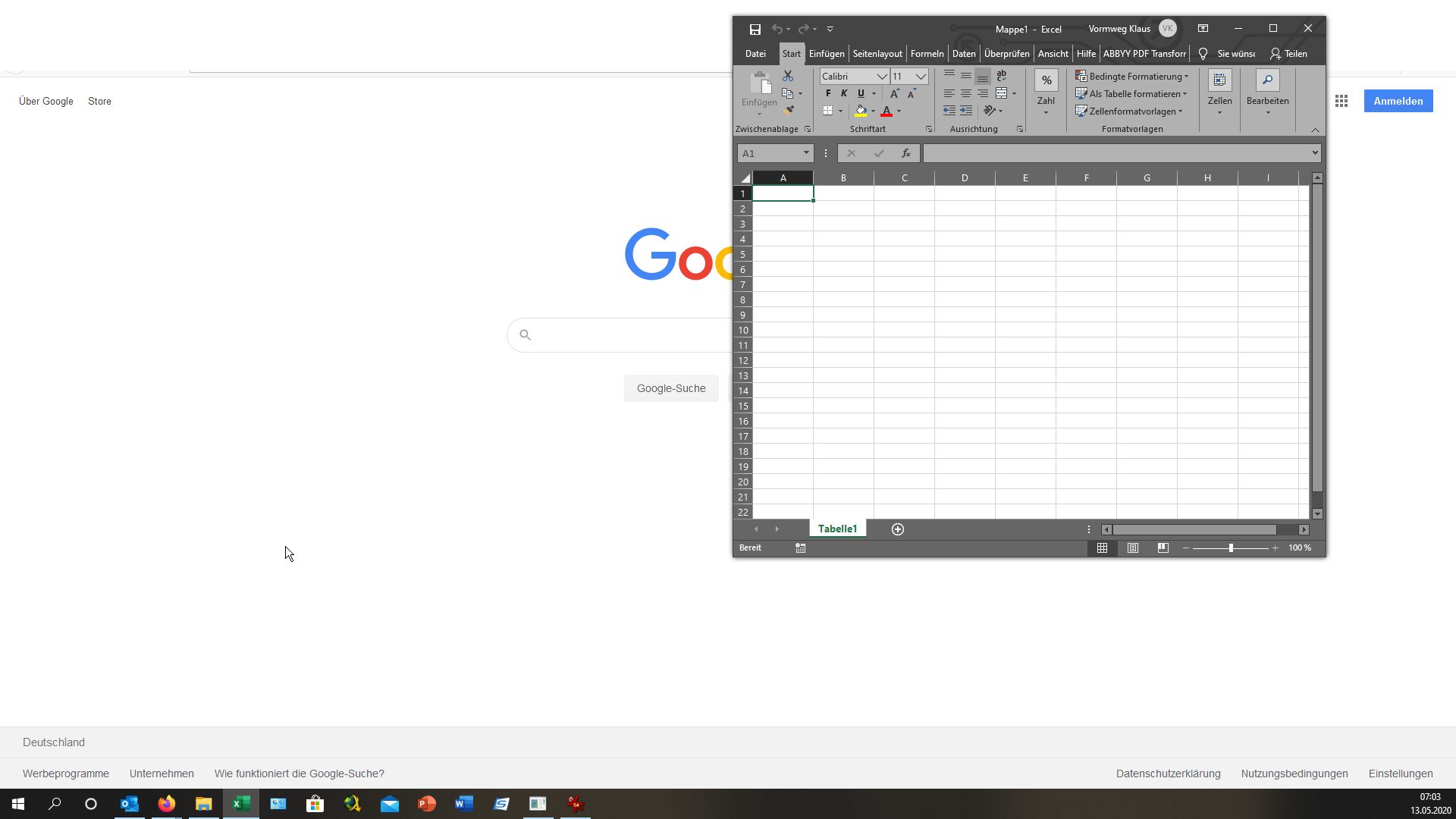This screenshot has width=1456, height=819.
Task: Click the yellow fill color bucket
Action: [861, 111]
